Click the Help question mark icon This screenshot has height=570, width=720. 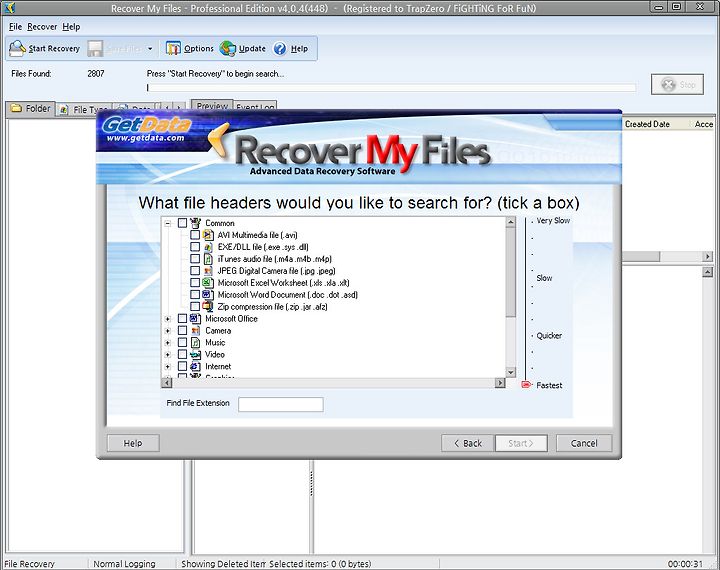[x=280, y=48]
